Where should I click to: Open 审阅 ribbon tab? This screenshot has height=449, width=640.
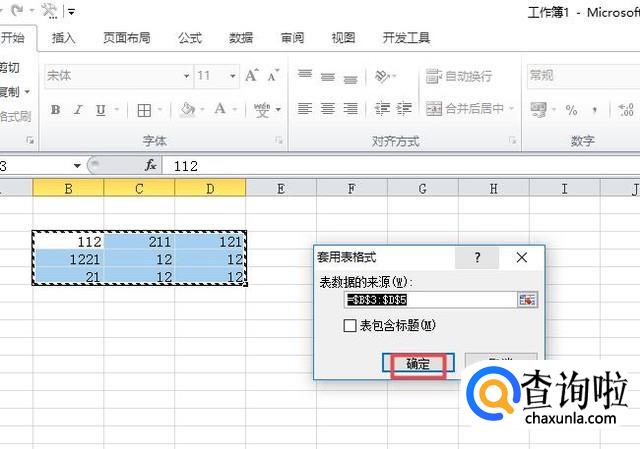292,38
